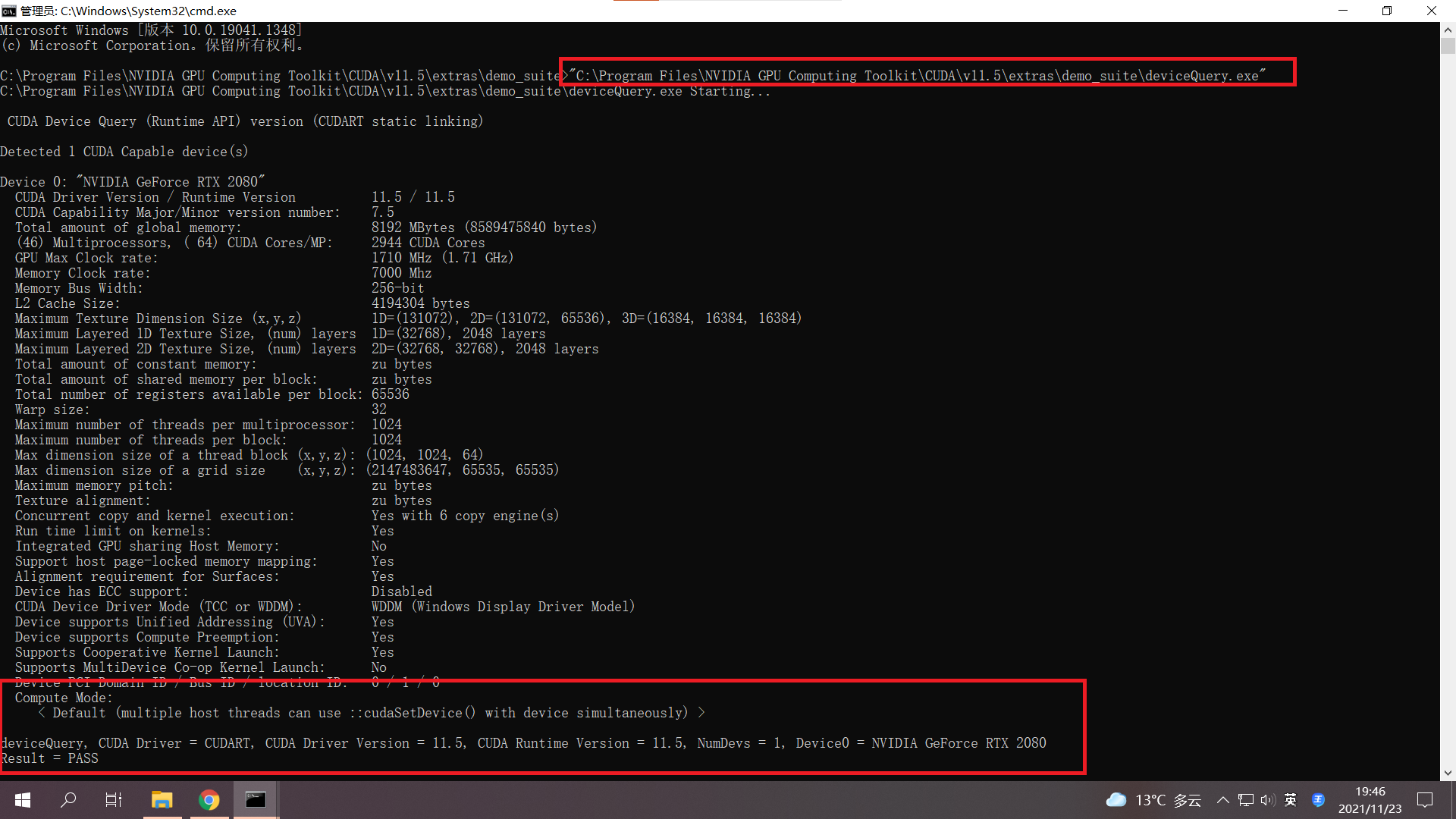Open the clock showing 19:46
Screen dimensions: 1456x819
1370,800
